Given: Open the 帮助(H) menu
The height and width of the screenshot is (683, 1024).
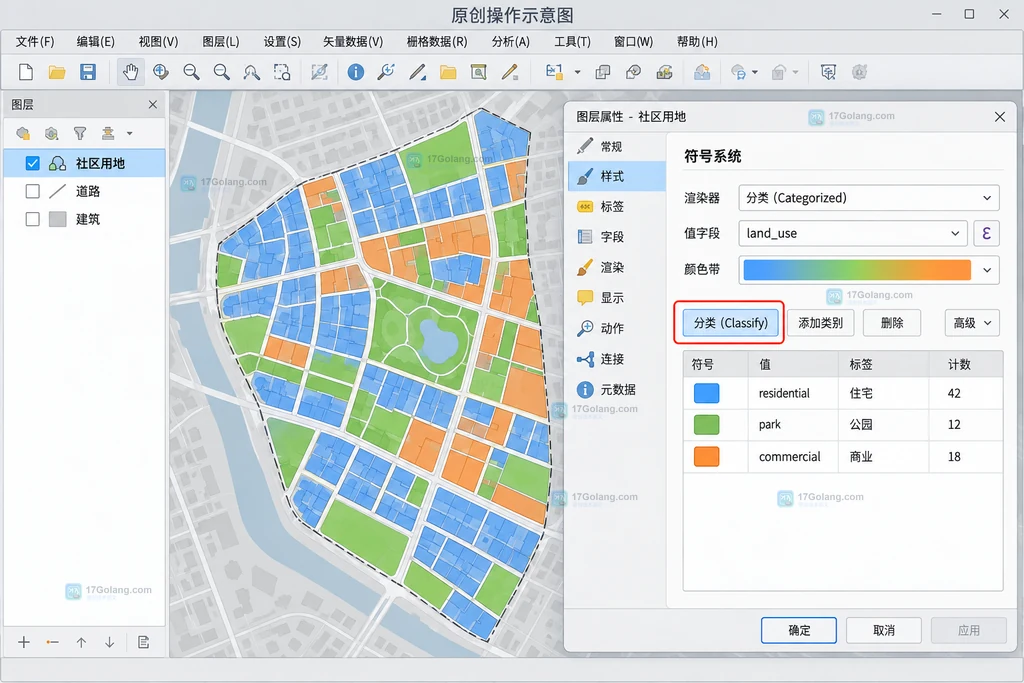Looking at the screenshot, I should click(697, 42).
